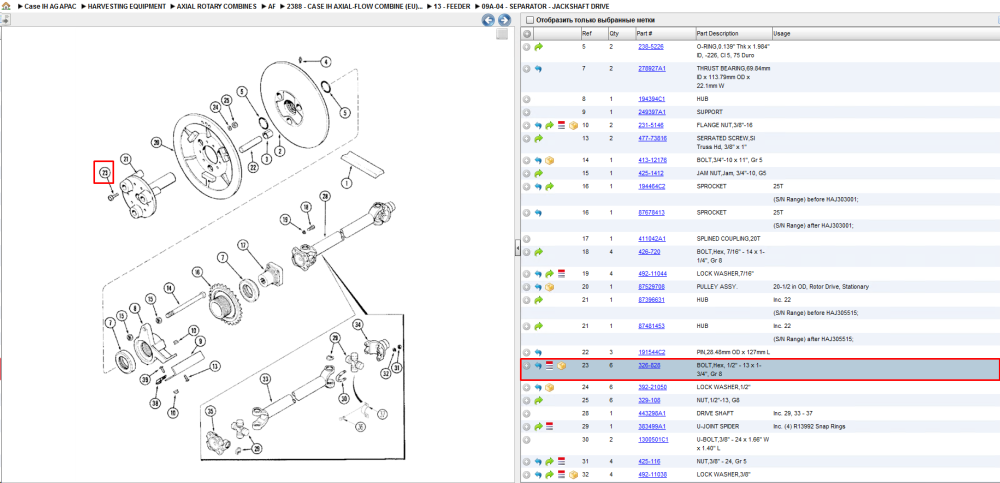Open '2388 - CASE IH AXIAL-FLOW COMBINE' breadcrumb
Viewport: 1000px width, 483px height.
355,6
